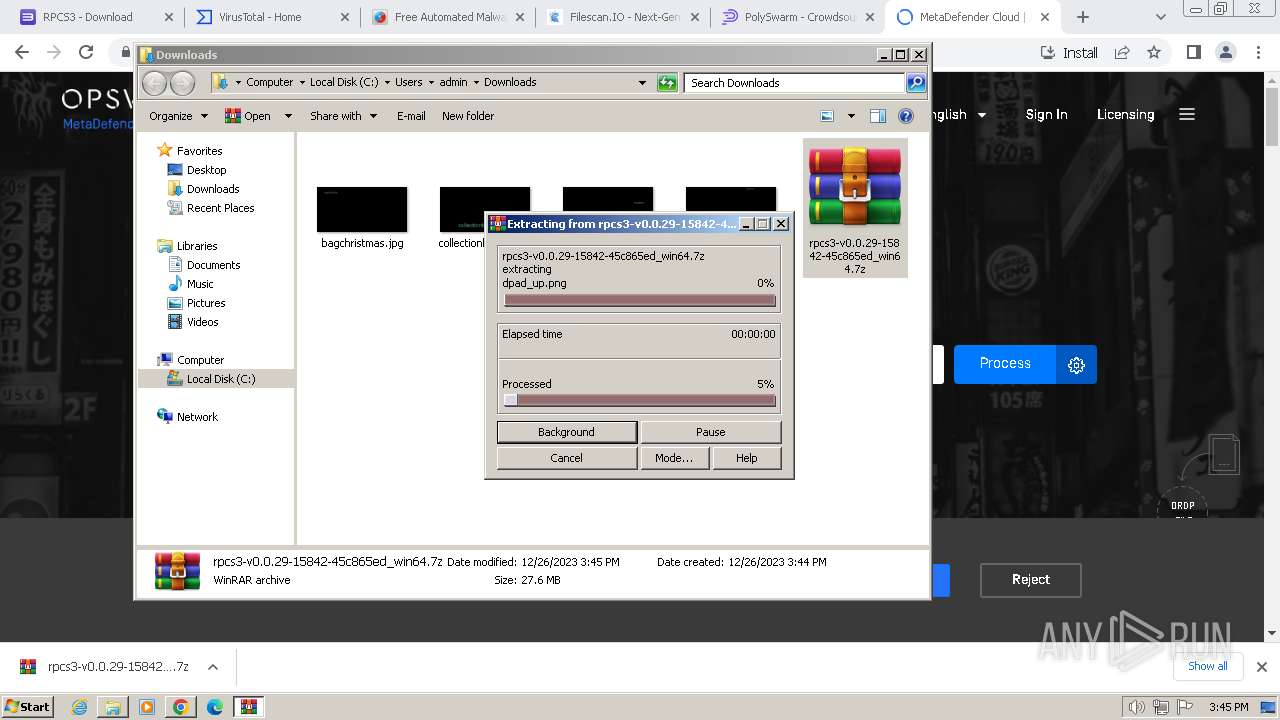The image size is (1280, 720).
Task: Expand the view options dropdown arrow
Action: click(851, 116)
